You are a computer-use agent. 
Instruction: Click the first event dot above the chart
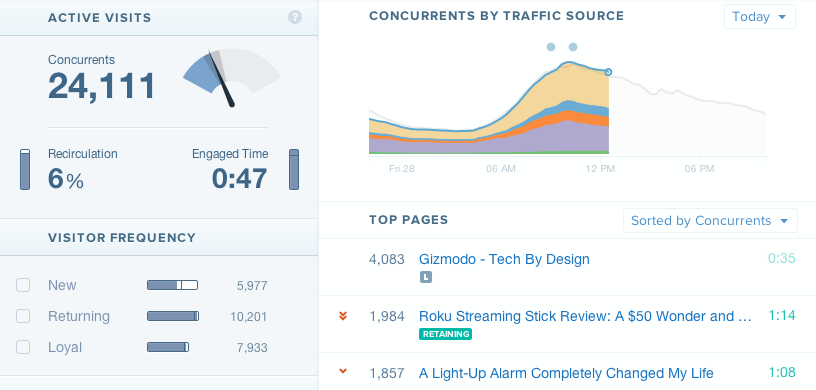(x=551, y=47)
